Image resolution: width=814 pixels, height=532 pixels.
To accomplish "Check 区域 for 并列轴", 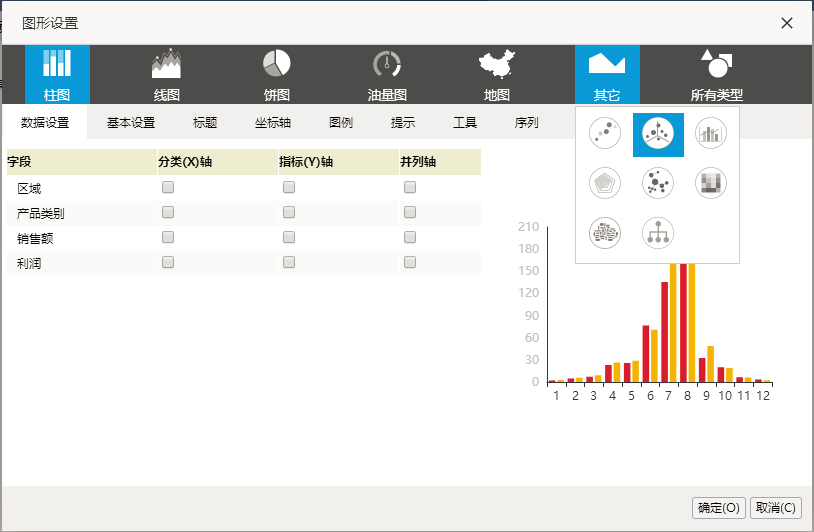I will pos(410,187).
